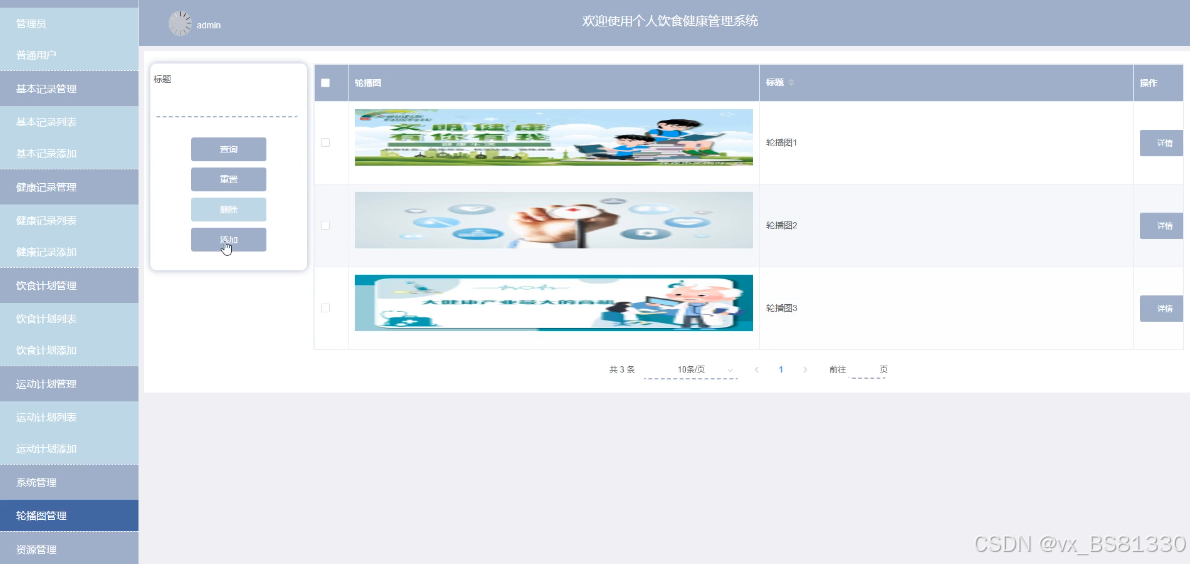Open 健康记录添加 menu item
This screenshot has width=1190, height=564.
pos(69,252)
